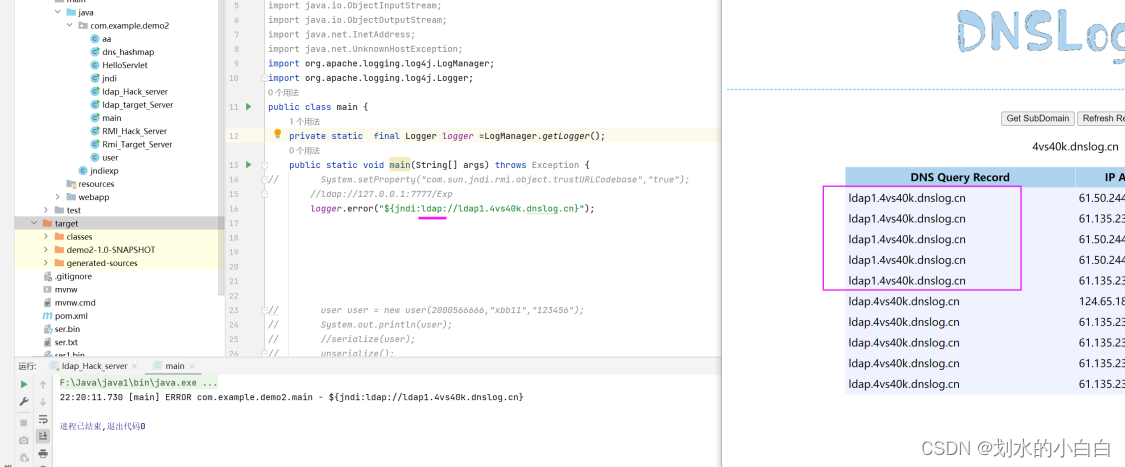1125x467 pixels.
Task: Open Rmi_Target_Server in project tree
Action: coord(131,144)
